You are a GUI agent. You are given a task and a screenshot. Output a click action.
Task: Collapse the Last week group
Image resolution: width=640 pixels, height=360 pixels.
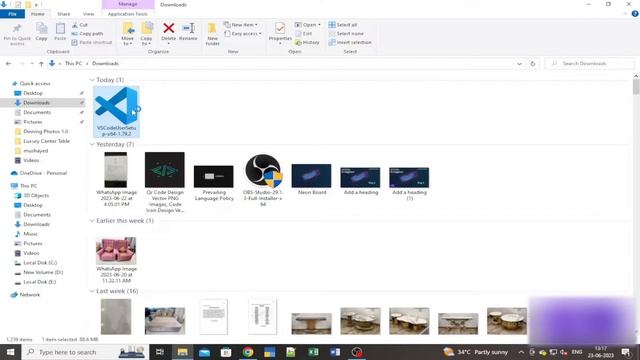92,291
